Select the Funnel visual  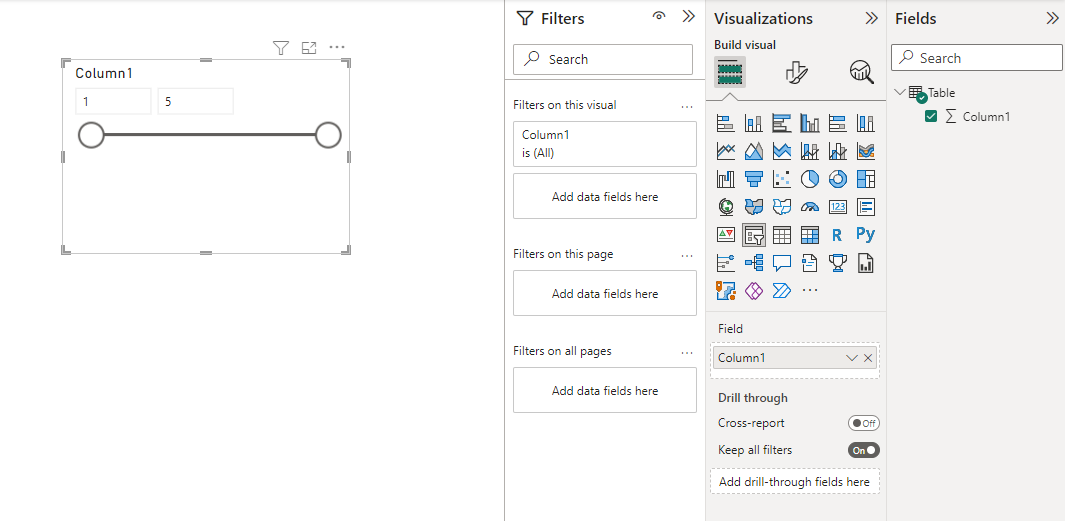[754, 179]
